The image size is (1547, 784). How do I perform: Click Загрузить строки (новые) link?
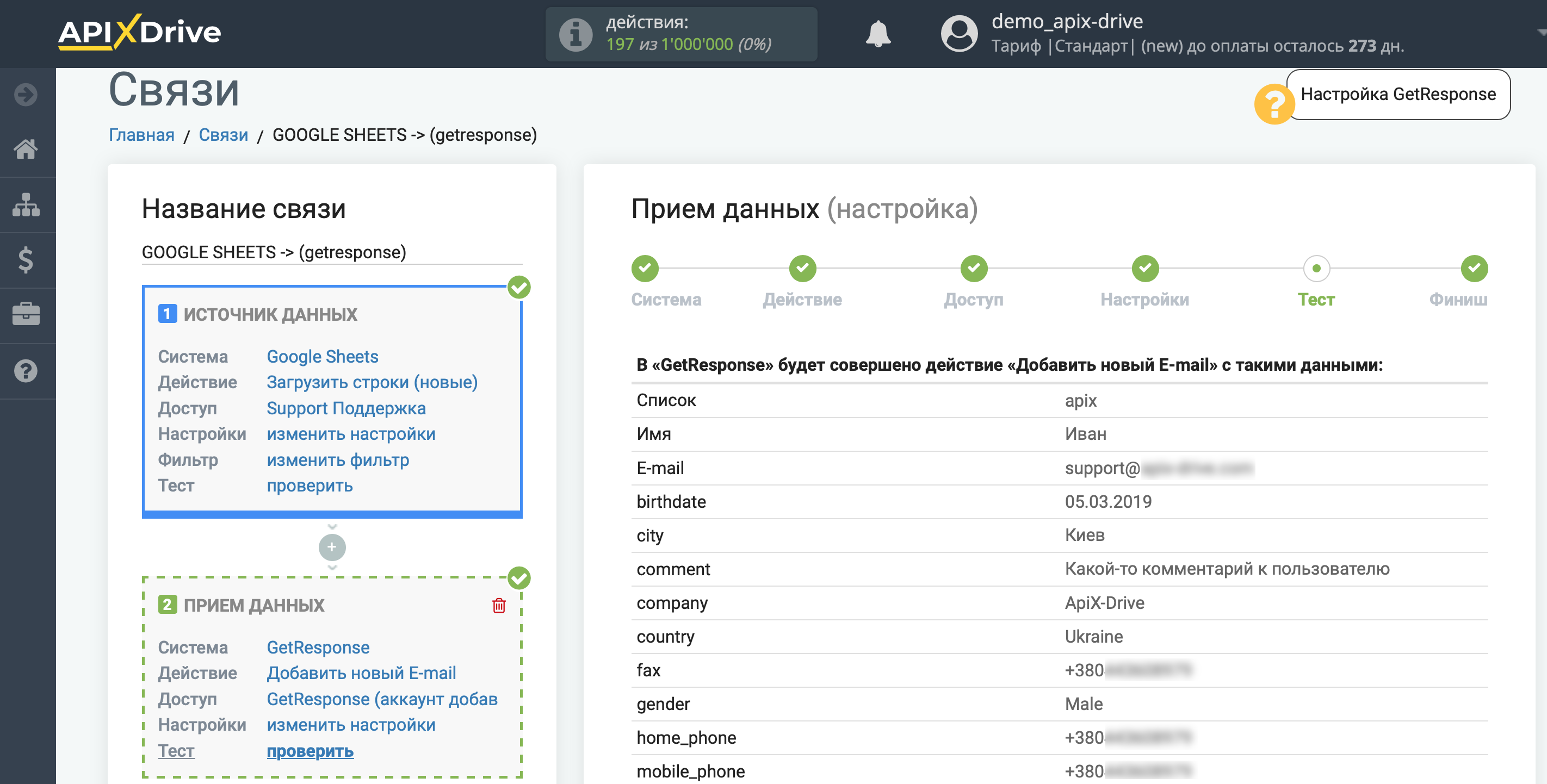coord(373,382)
